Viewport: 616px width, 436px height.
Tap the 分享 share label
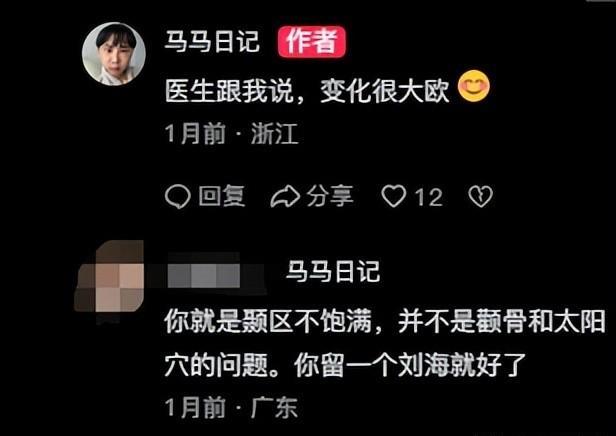coord(330,196)
